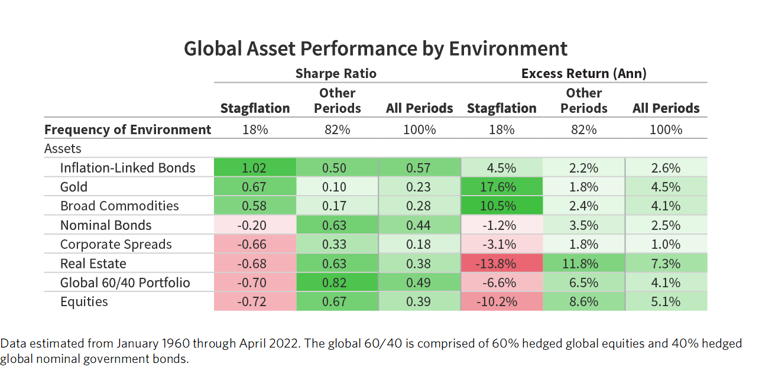Click the Gold asset row label
The width and height of the screenshot is (771, 370).
73,187
